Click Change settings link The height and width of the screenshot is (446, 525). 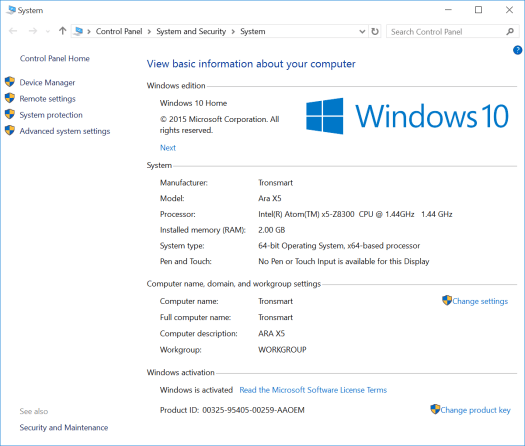click(x=480, y=301)
